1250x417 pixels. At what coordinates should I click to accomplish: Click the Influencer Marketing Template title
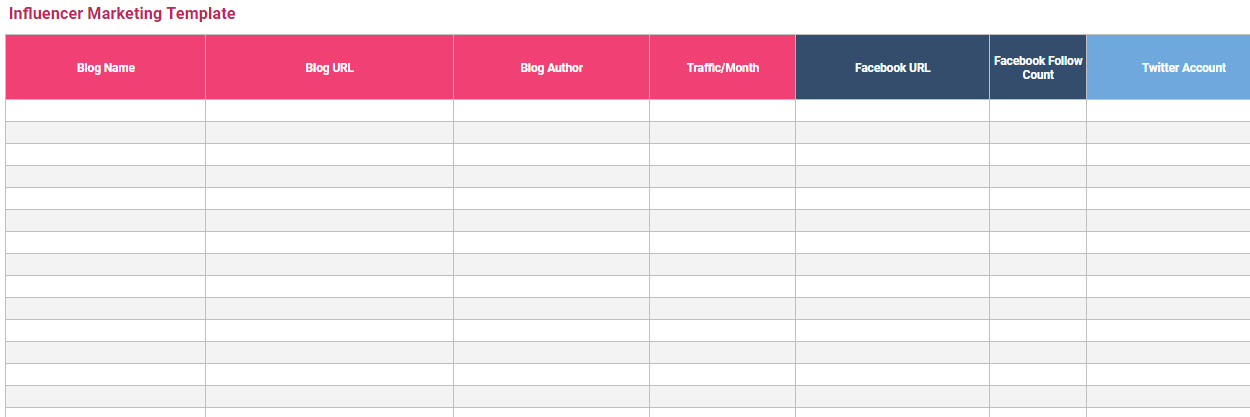[122, 14]
